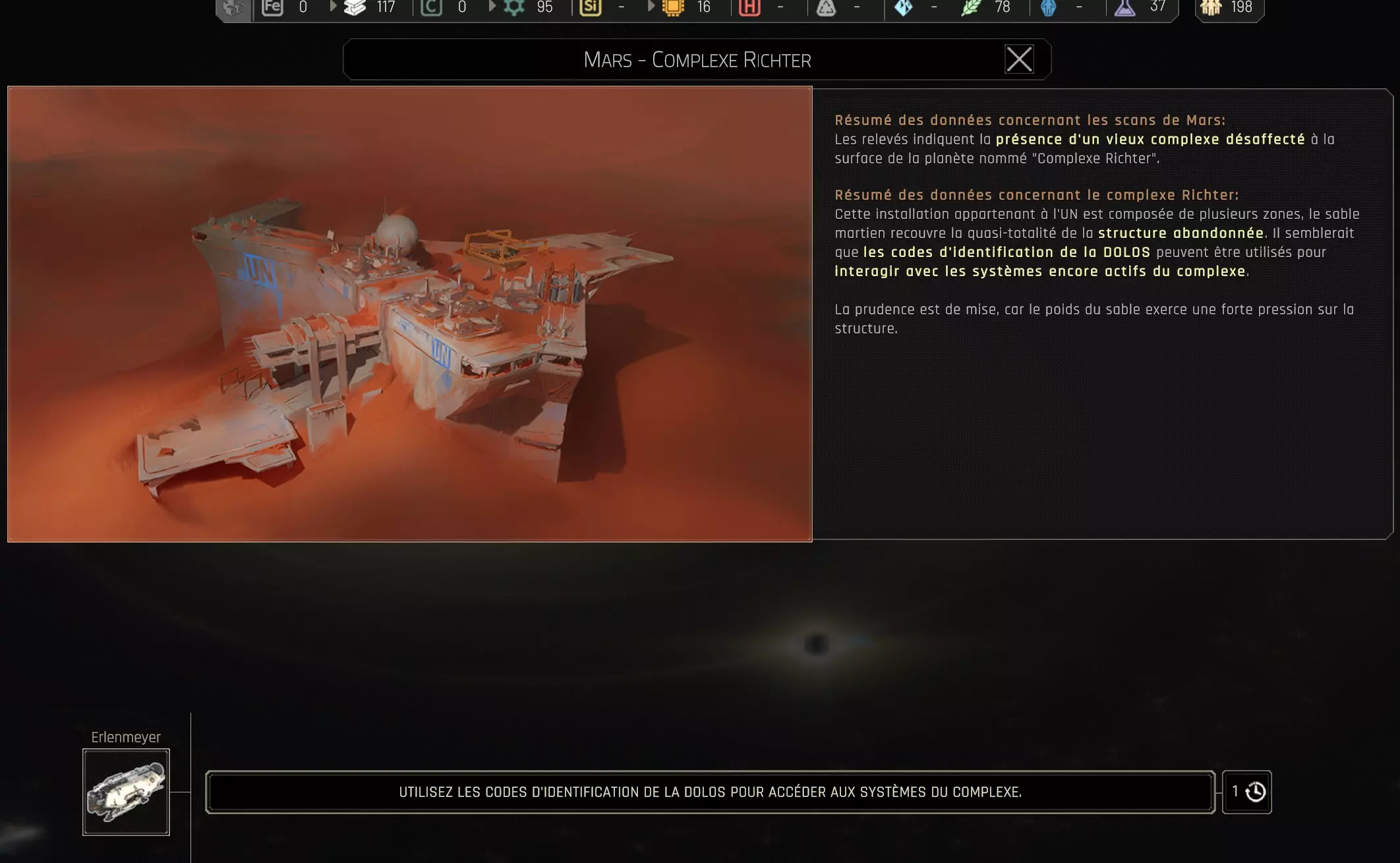
Task: Click the clock duration icon
Action: coord(1255,792)
